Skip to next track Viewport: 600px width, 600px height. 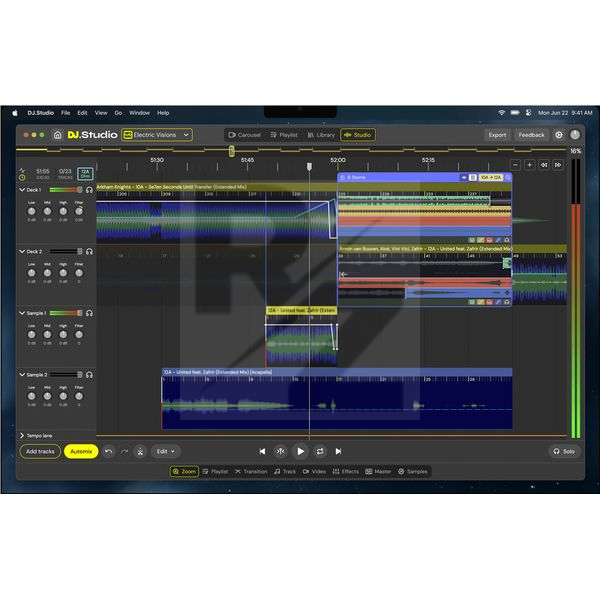pyautogui.click(x=338, y=452)
